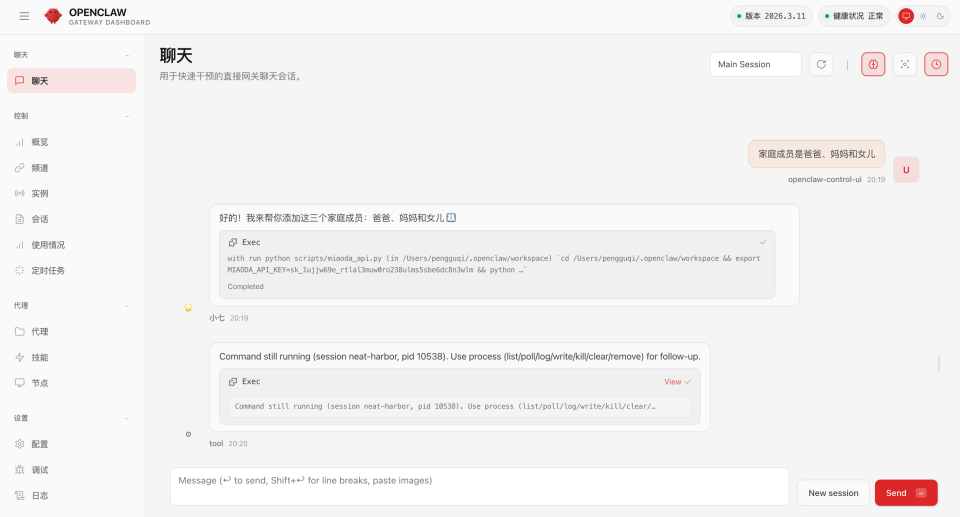Switch to light theme sun icon

click(x=923, y=16)
